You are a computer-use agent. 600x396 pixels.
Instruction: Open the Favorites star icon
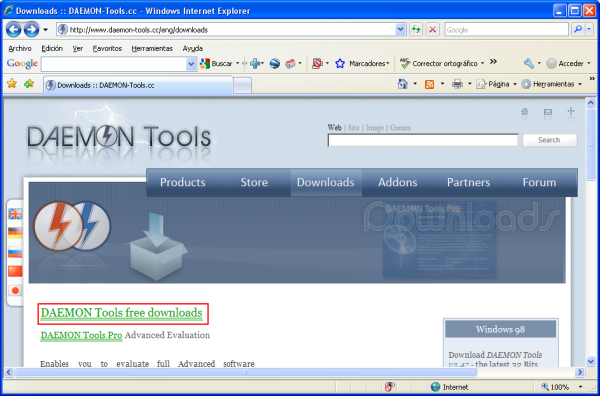pos(12,83)
